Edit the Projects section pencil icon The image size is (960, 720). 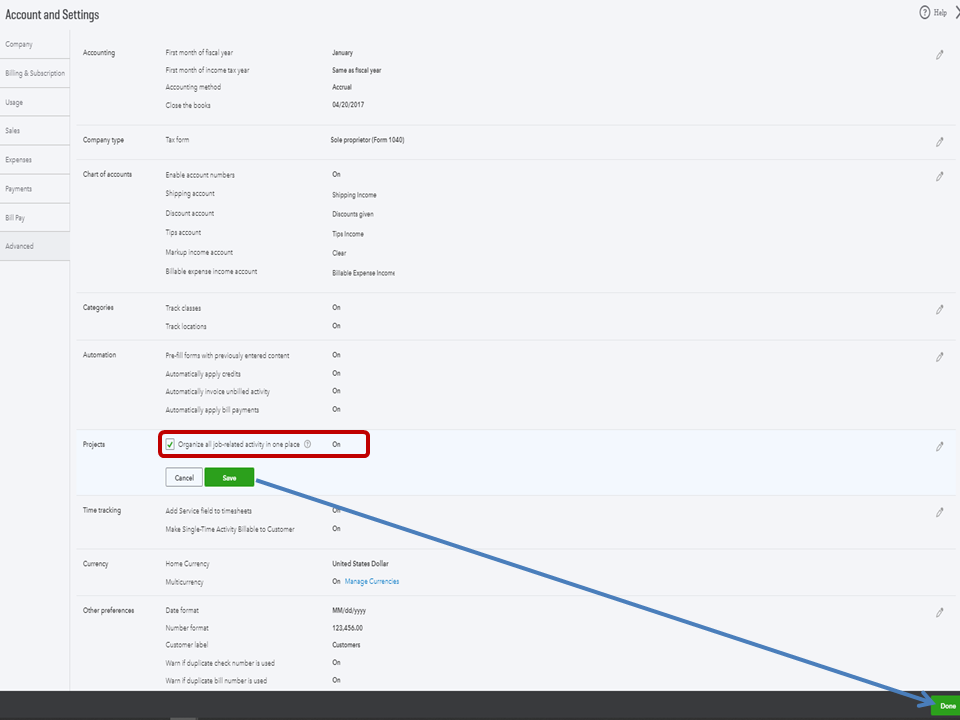939,446
